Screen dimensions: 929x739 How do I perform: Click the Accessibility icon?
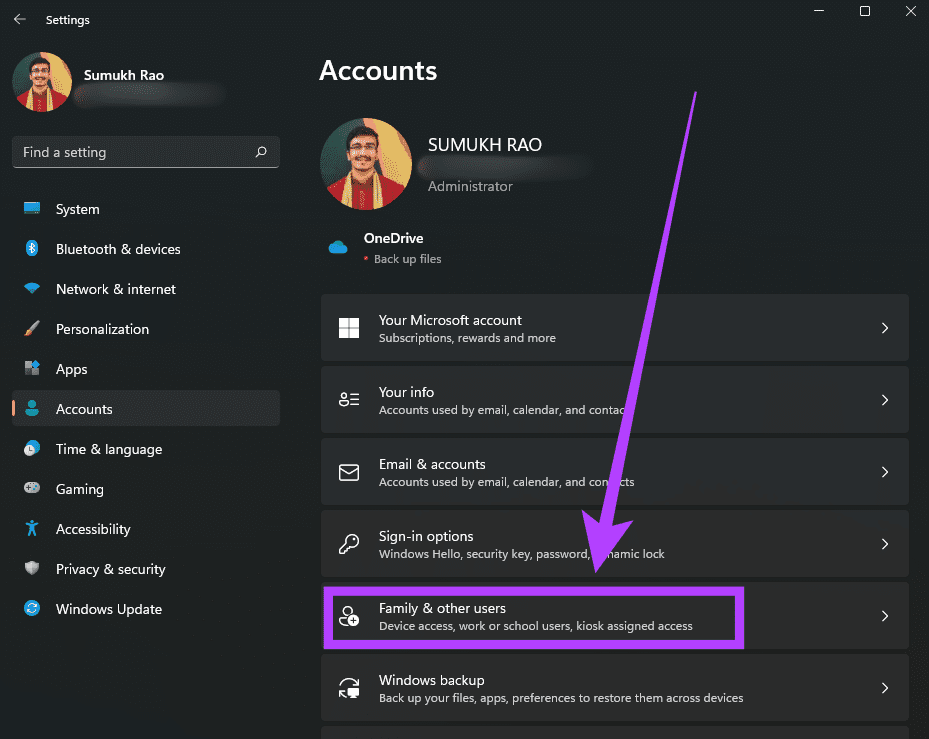30,529
